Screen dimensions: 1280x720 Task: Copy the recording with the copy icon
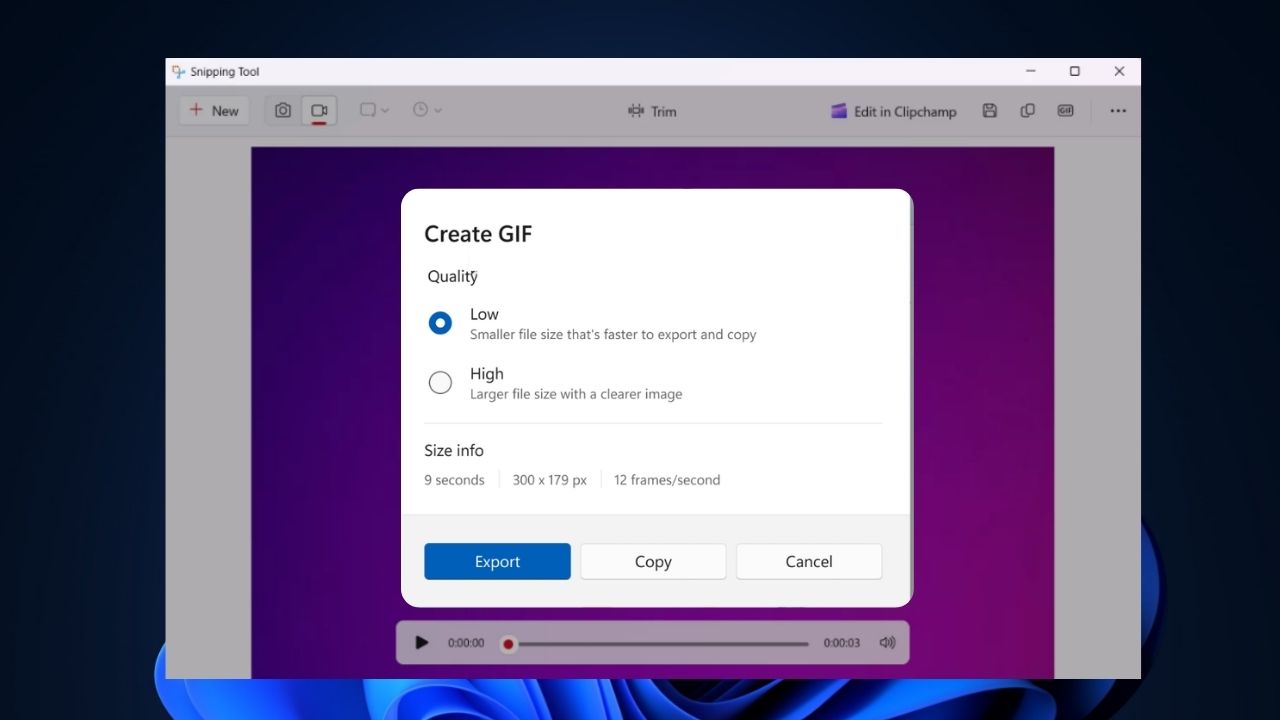pyautogui.click(x=1027, y=110)
